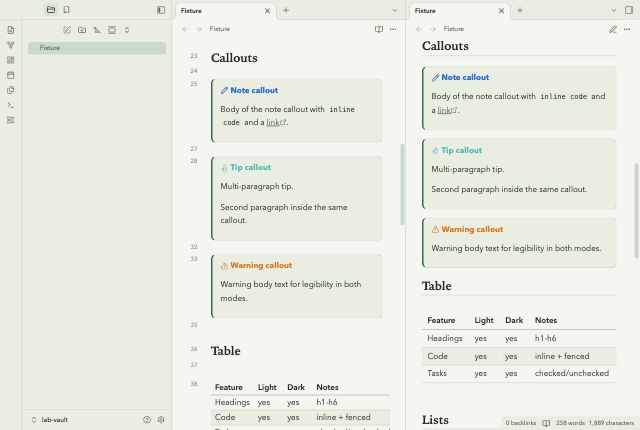The image size is (640, 430).
Task: Create a new note in file explorer
Action: point(67,30)
